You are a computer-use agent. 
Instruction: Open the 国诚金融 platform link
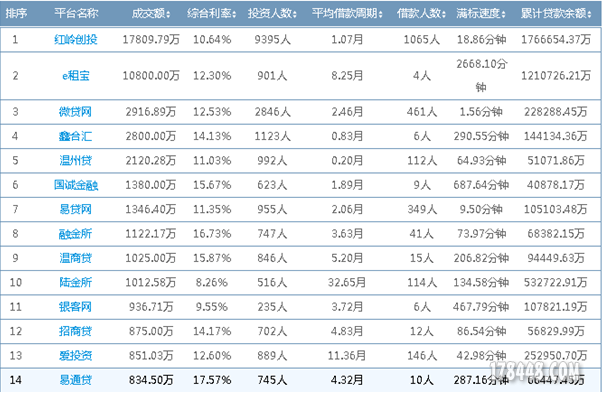pyautogui.click(x=76, y=185)
